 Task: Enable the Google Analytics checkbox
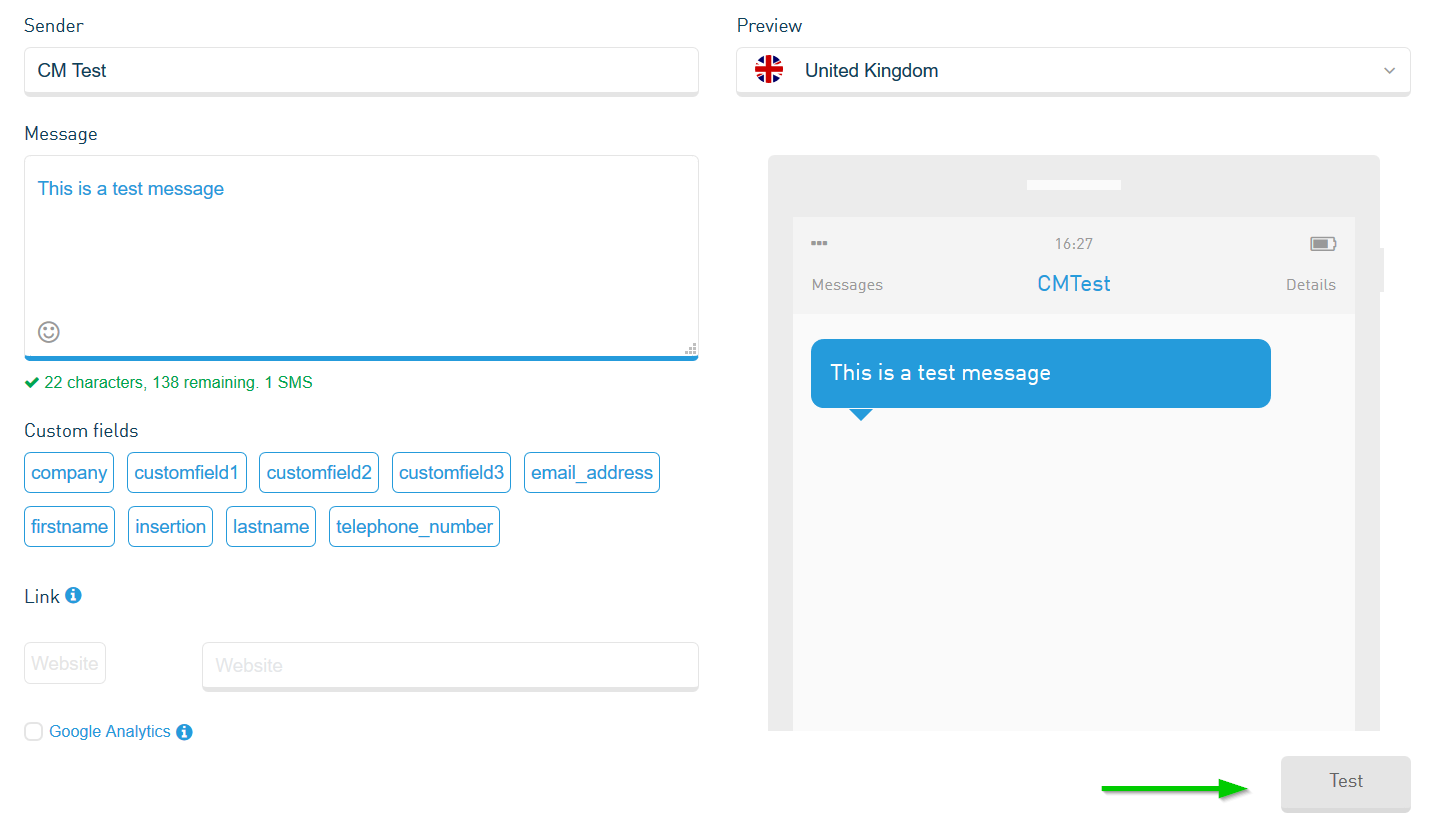pyautogui.click(x=34, y=732)
